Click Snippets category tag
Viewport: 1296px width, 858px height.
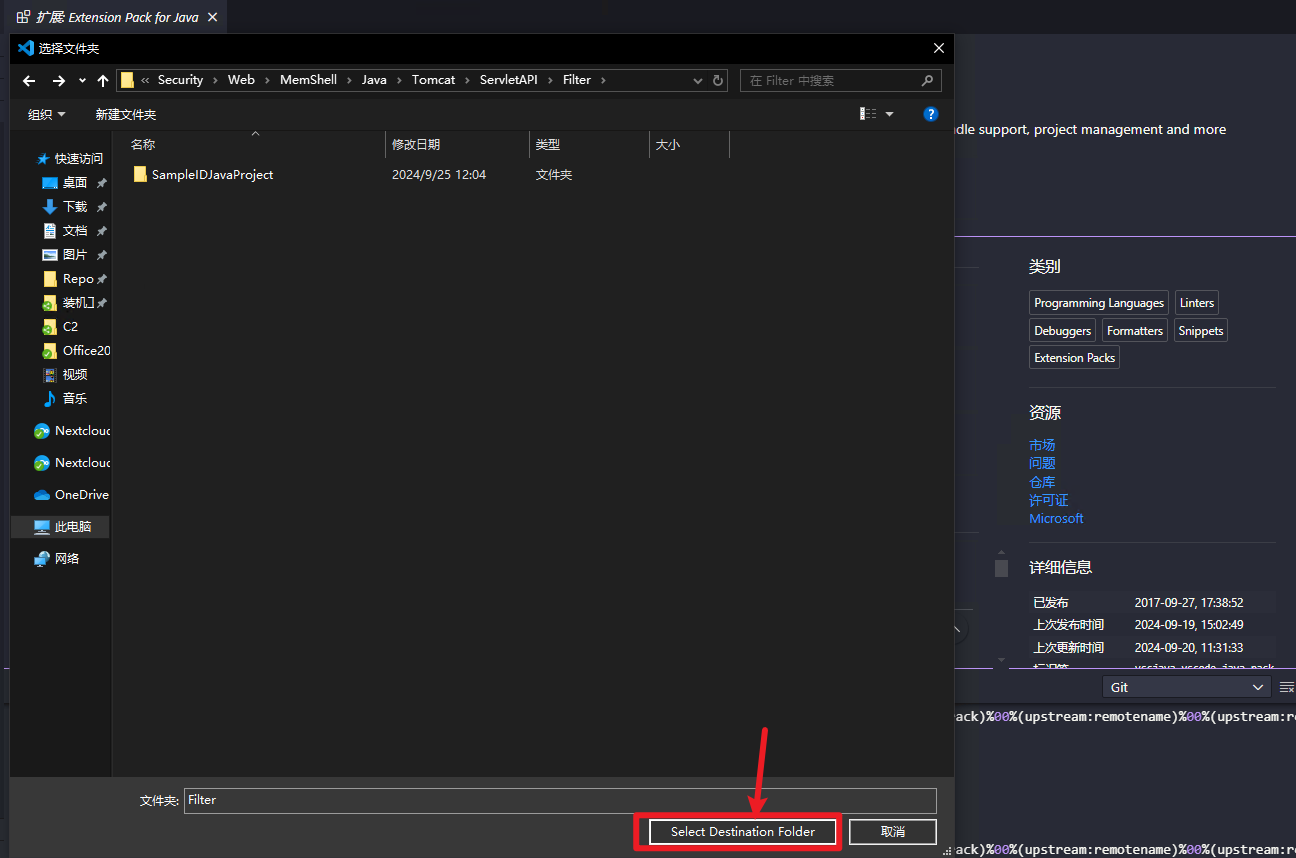[1200, 330]
